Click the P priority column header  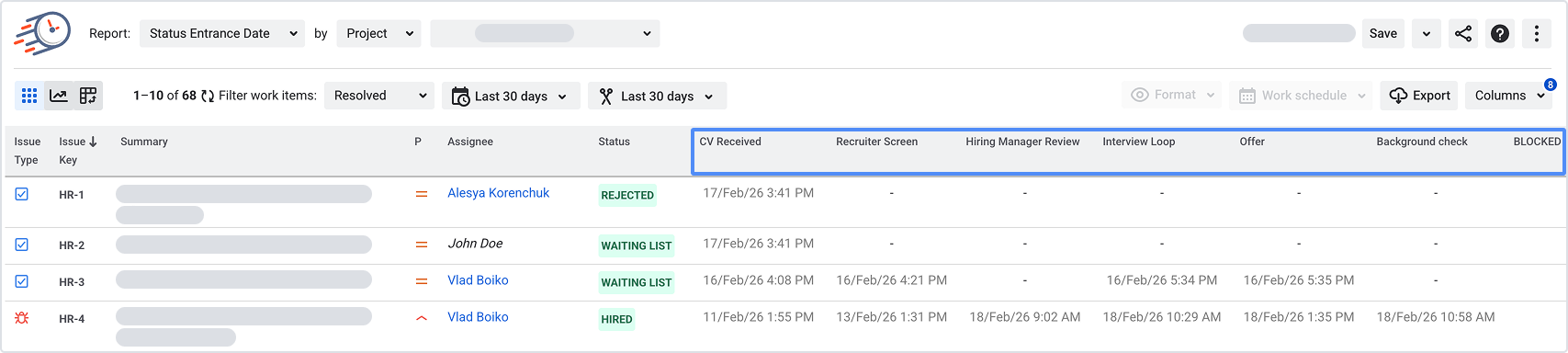click(418, 142)
